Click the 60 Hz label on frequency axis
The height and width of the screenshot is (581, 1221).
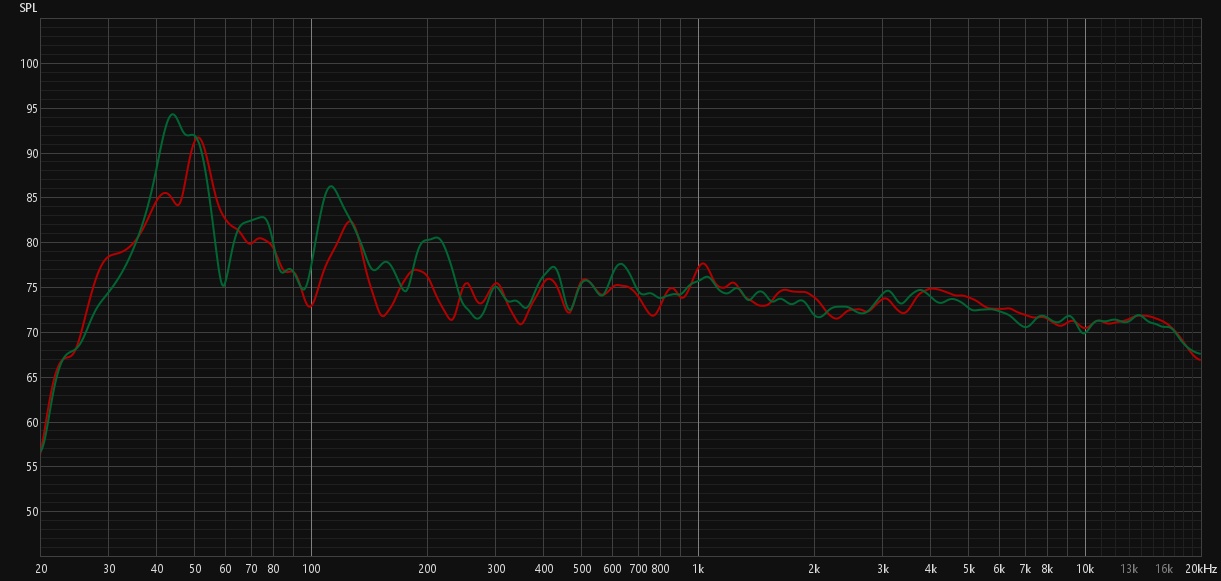coord(225,569)
